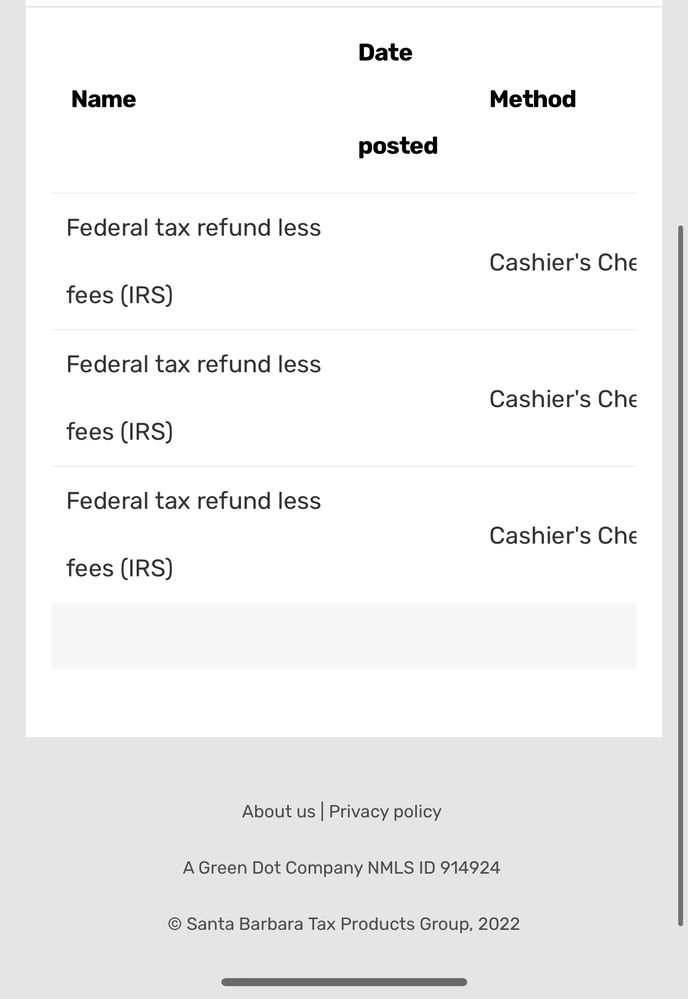Image resolution: width=688 pixels, height=999 pixels.
Task: Sort by the Name column header
Action: 103,99
